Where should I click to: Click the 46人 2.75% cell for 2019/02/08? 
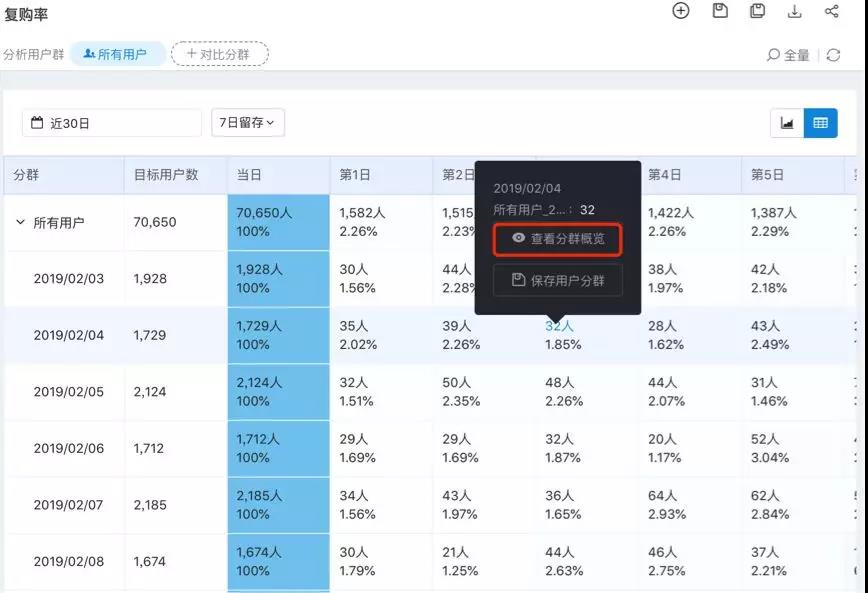pos(690,561)
